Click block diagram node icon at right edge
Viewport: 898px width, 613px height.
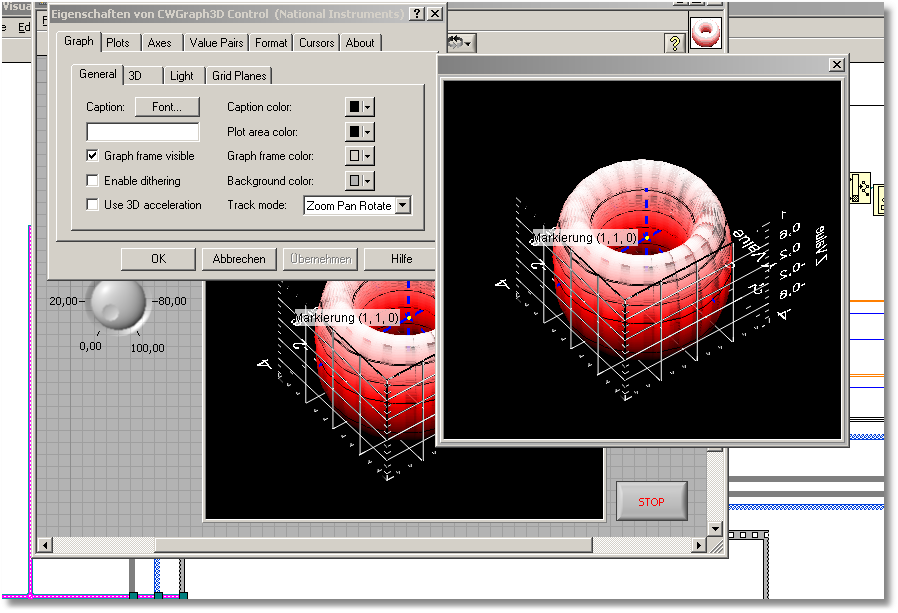861,187
